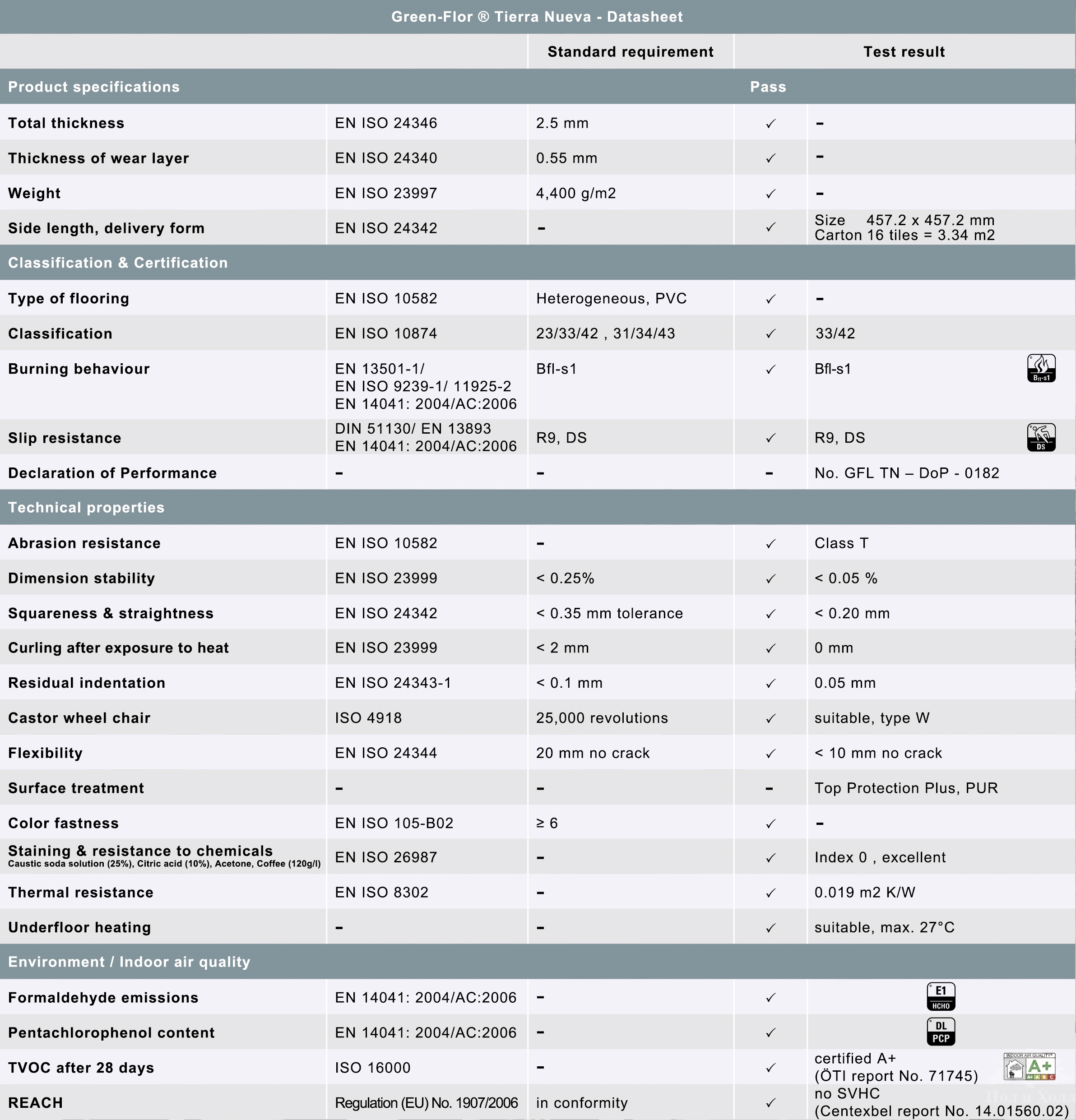Click the pass checkmark for REACH row
This screenshot has height=1120, width=1076.
pos(770,1102)
